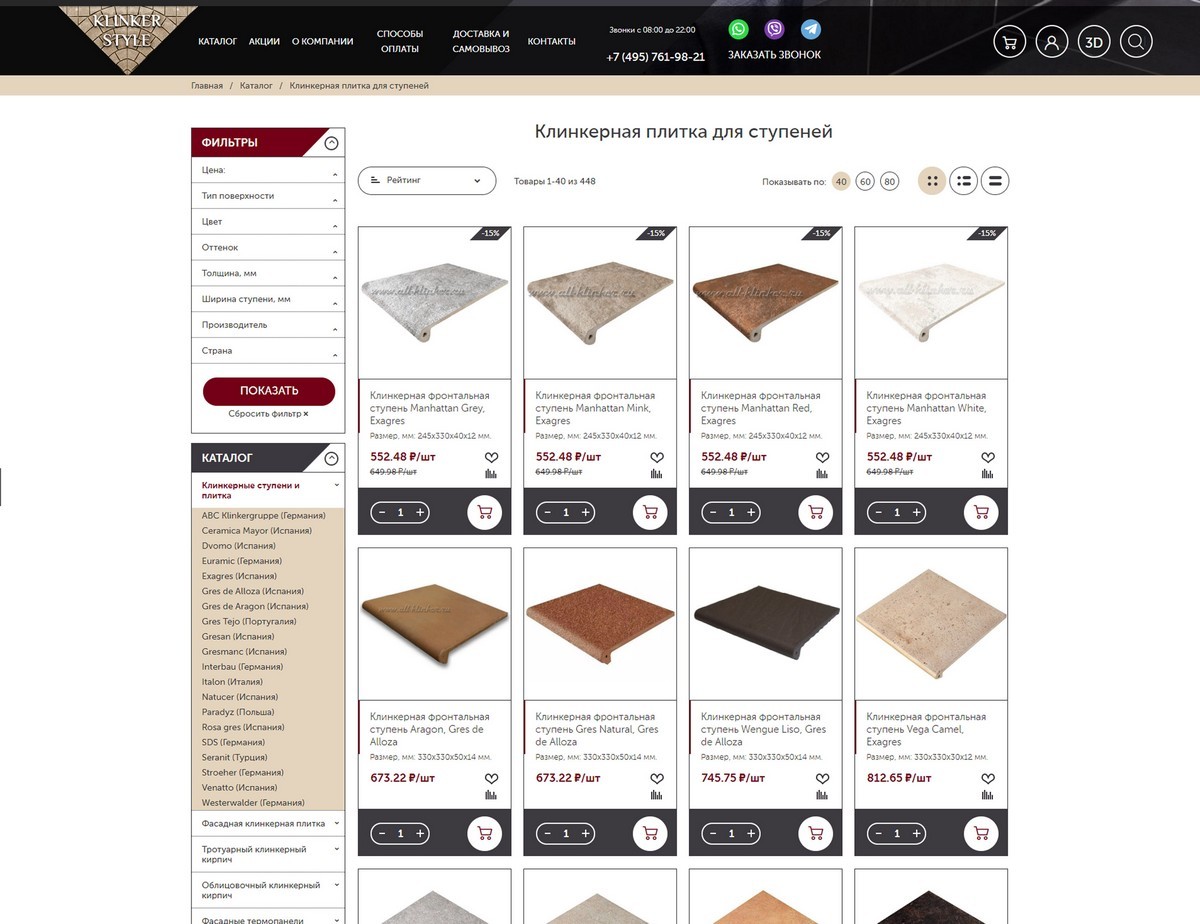Screen dimensions: 1200x924
Task: Add Manhattan Grey to favorites heart
Action: click(x=491, y=457)
